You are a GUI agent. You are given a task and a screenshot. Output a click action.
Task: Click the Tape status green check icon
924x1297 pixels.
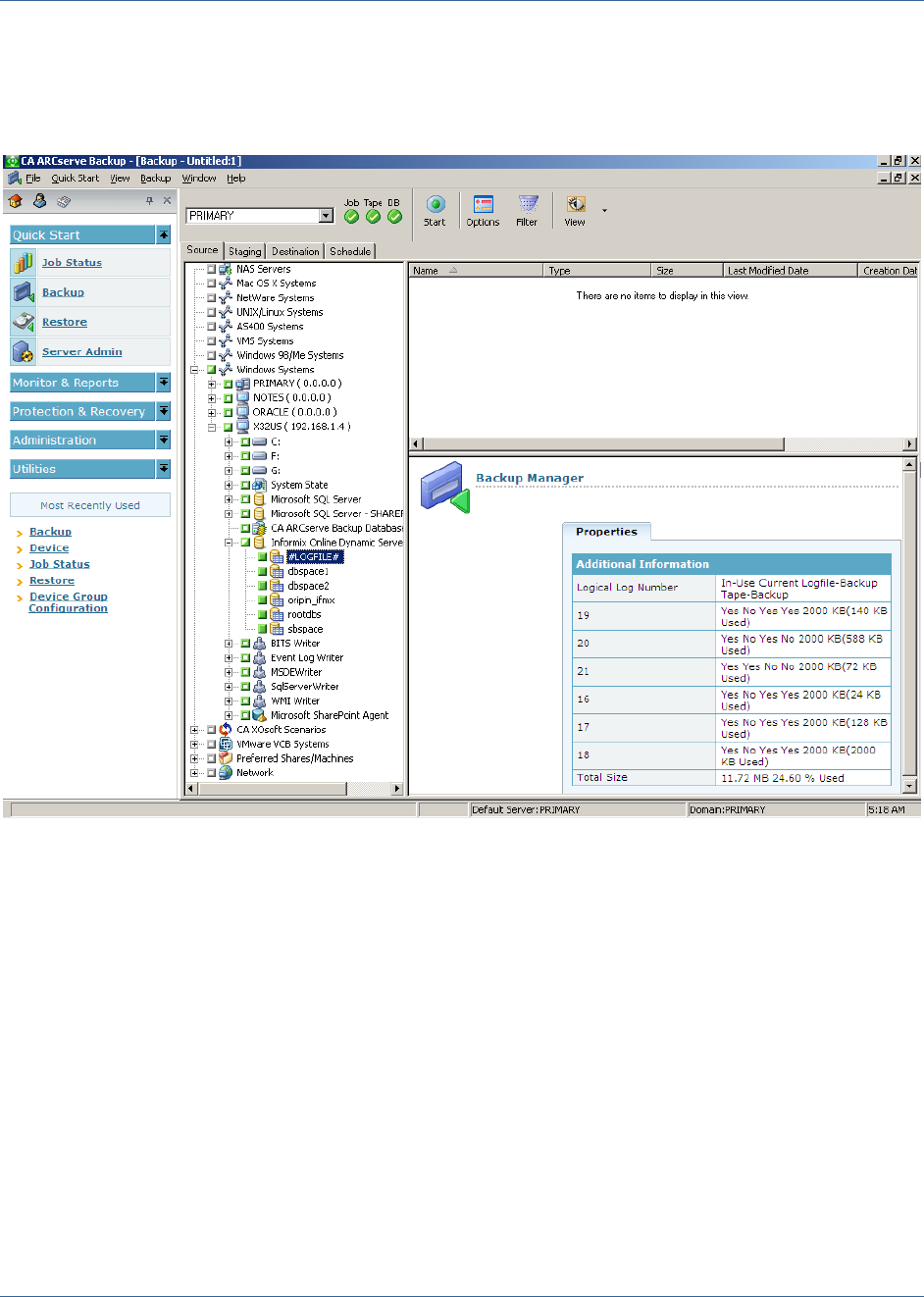pyautogui.click(x=373, y=217)
